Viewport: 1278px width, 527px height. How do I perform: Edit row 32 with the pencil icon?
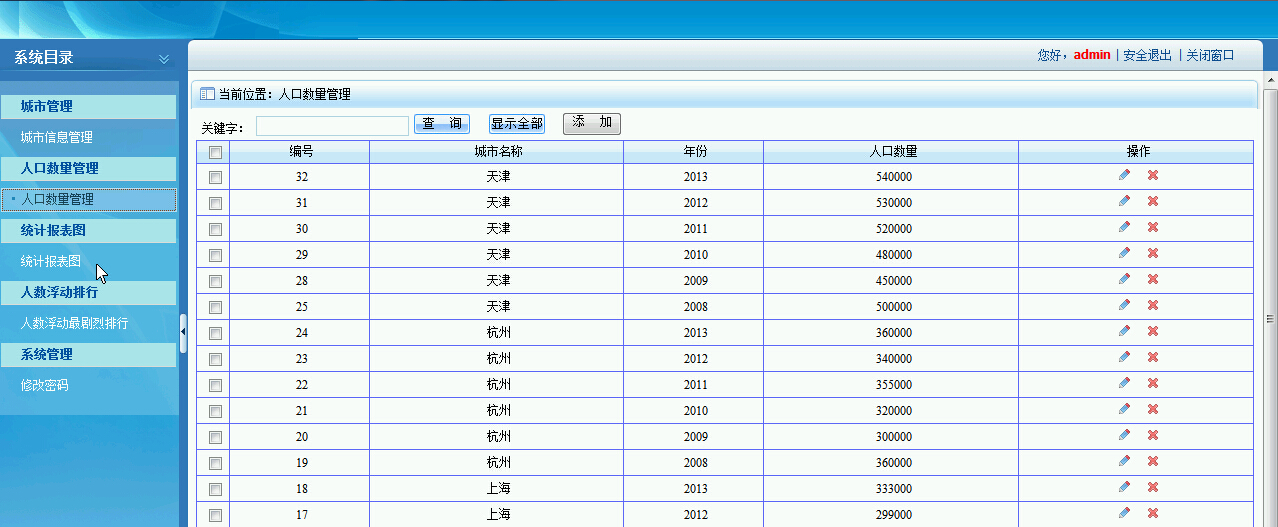click(1124, 175)
